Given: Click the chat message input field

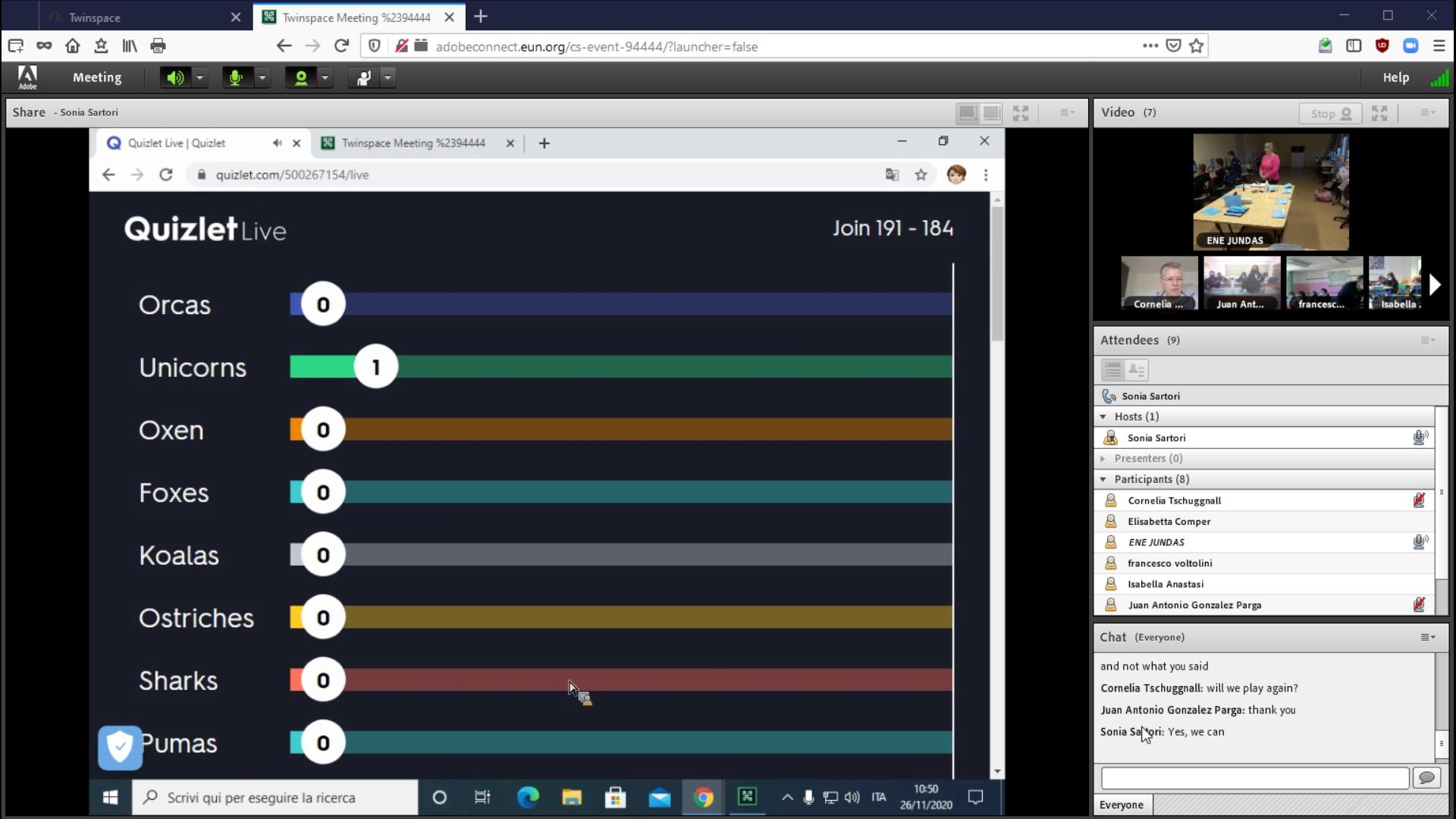Looking at the screenshot, I should pyautogui.click(x=1255, y=777).
